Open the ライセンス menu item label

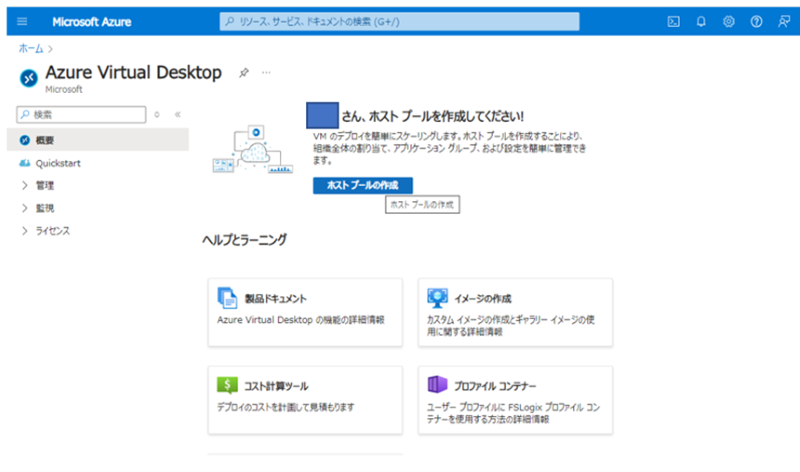53,231
